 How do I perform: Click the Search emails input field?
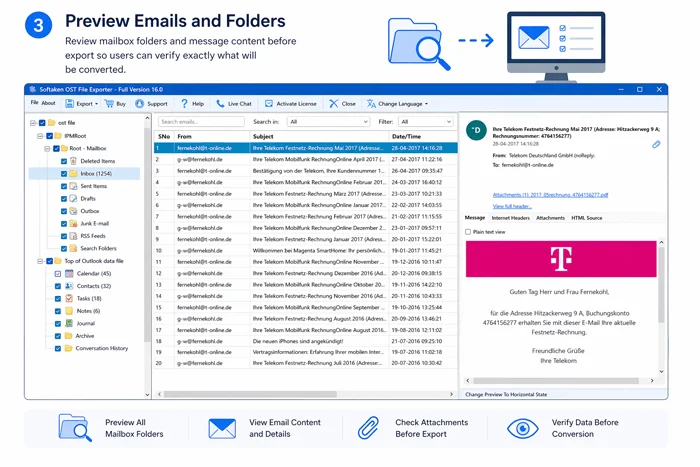tap(201, 121)
